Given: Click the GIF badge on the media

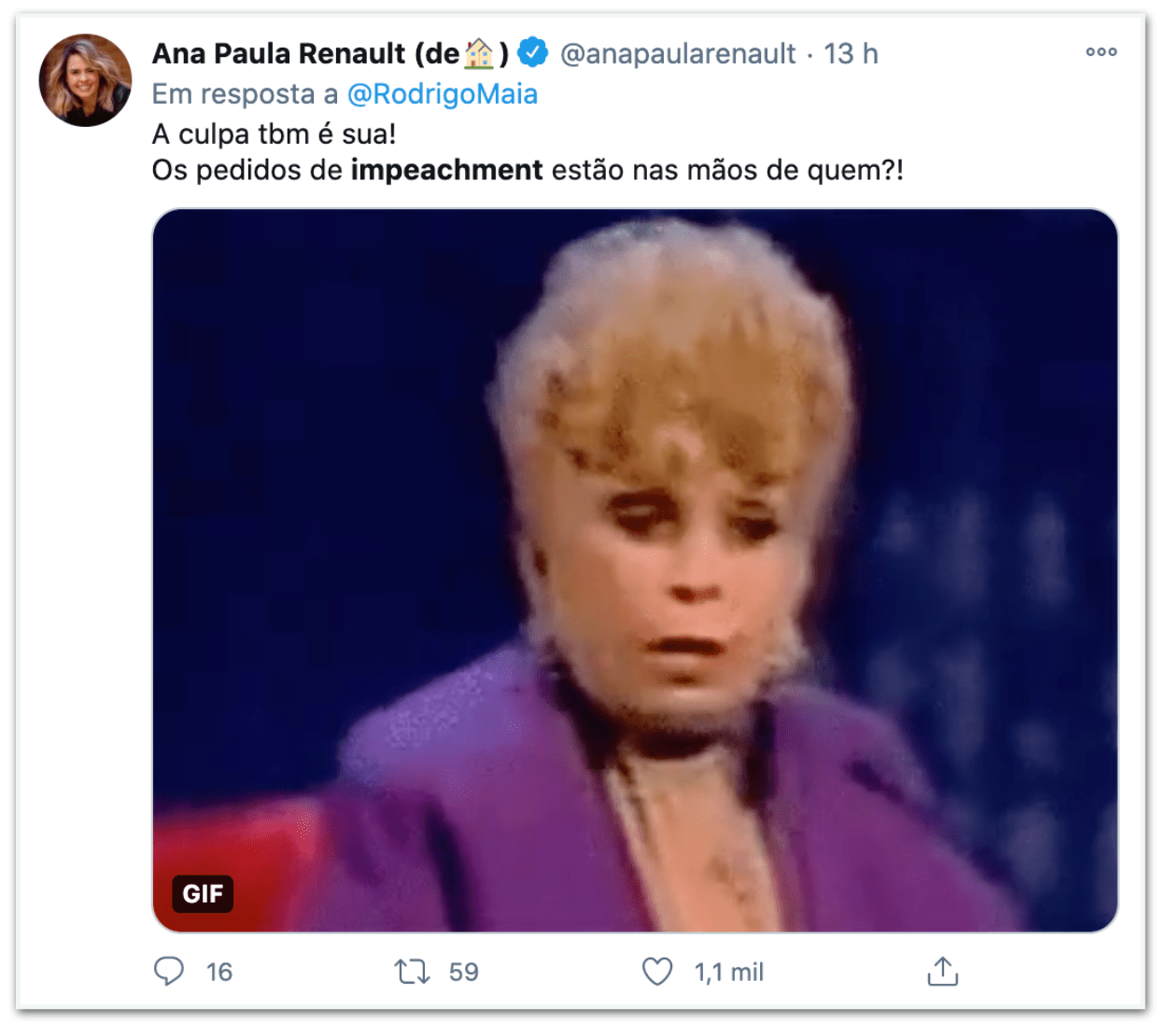Looking at the screenshot, I should (203, 893).
